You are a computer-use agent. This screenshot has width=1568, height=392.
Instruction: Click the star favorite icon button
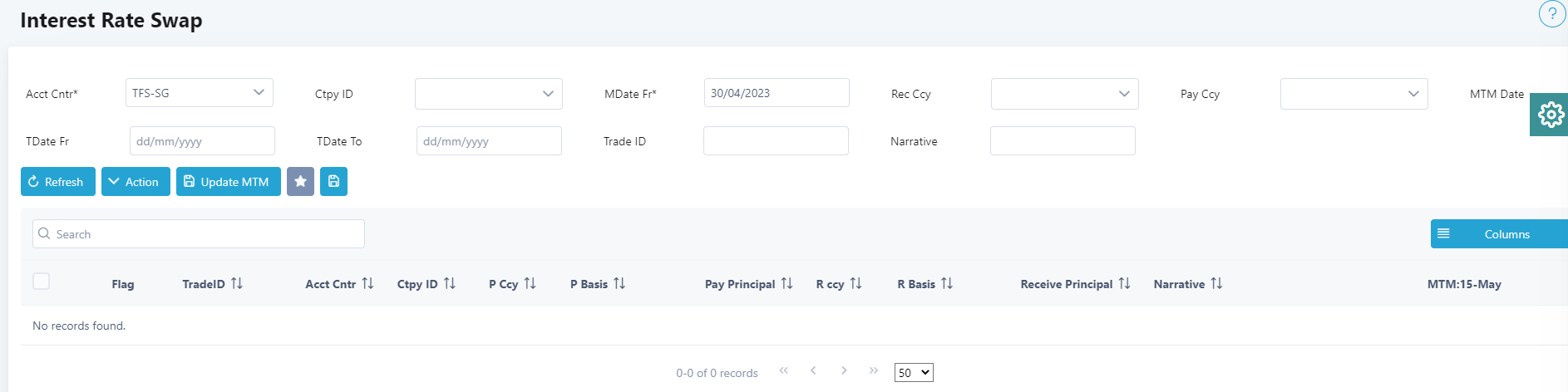coord(300,182)
